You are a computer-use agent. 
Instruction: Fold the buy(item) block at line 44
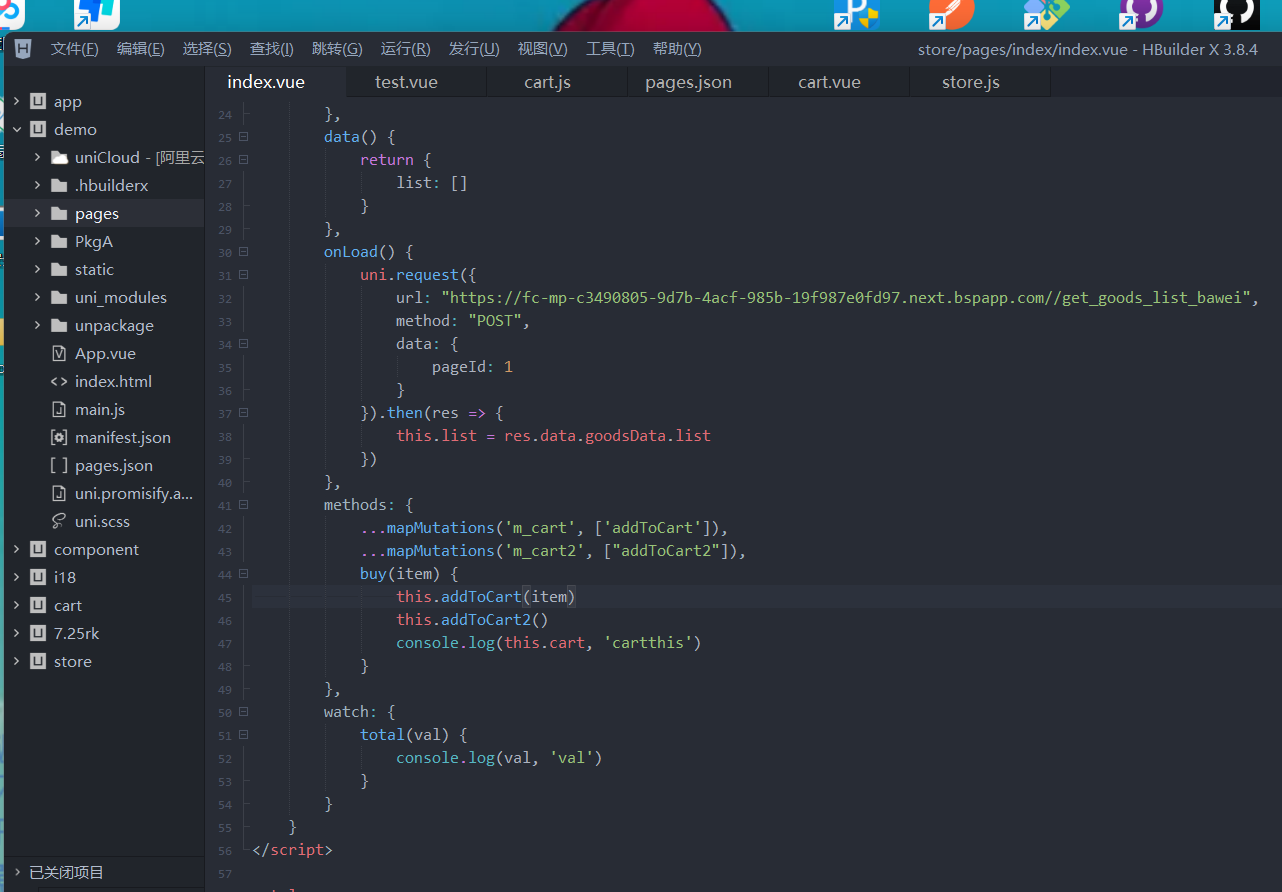(244, 574)
